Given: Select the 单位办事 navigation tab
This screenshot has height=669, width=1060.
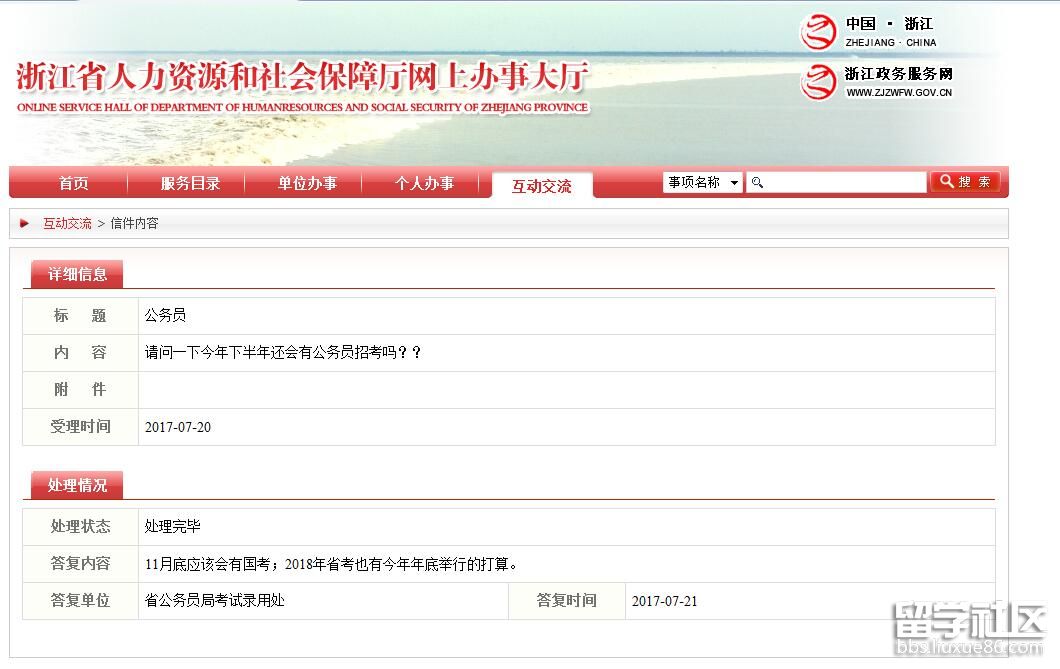Looking at the screenshot, I should click(x=307, y=183).
